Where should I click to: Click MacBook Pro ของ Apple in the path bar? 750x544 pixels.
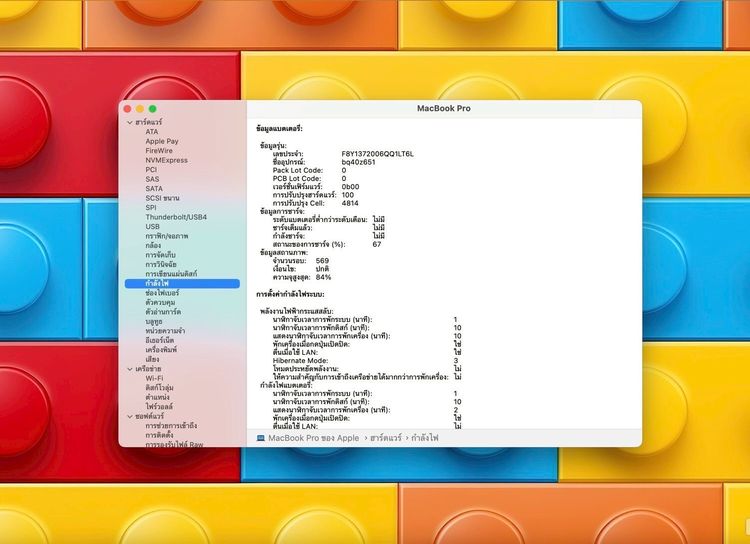(x=313, y=438)
